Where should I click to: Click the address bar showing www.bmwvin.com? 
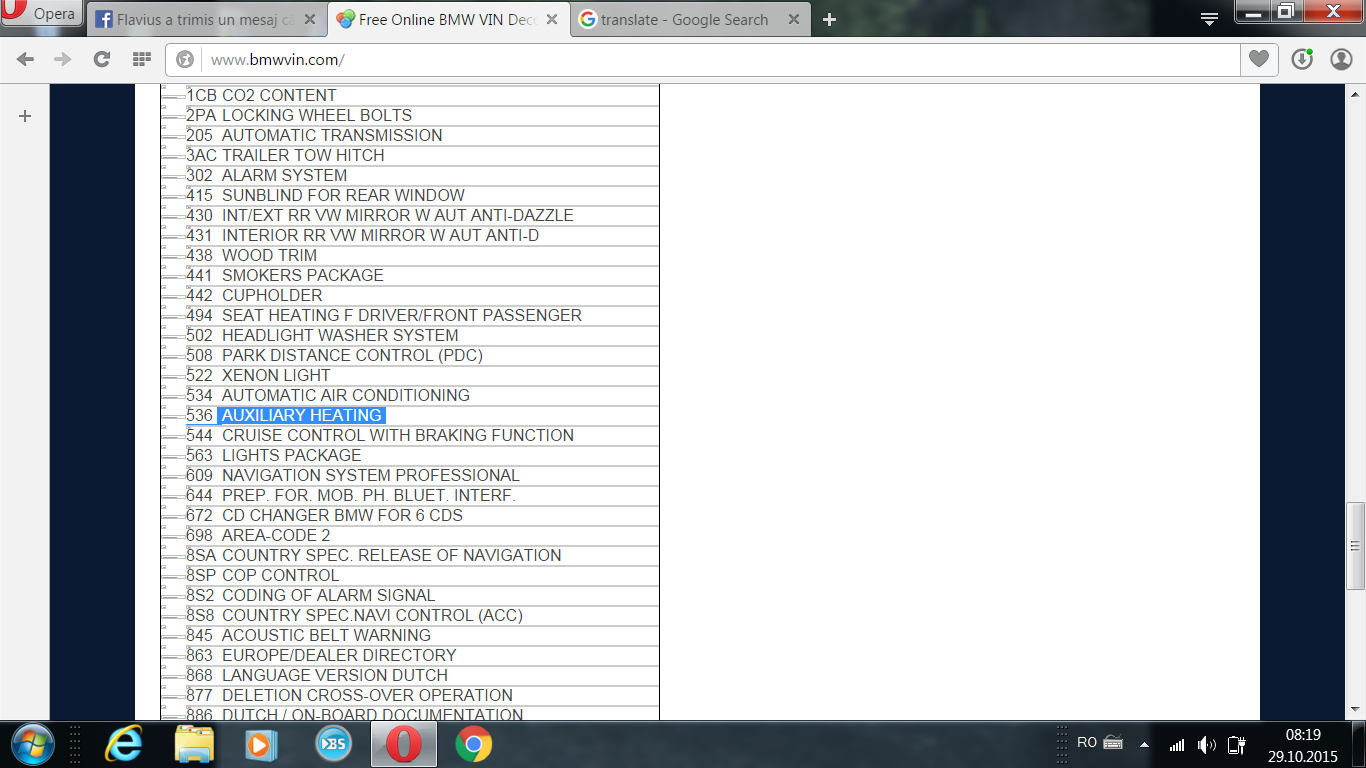[x=700, y=60]
